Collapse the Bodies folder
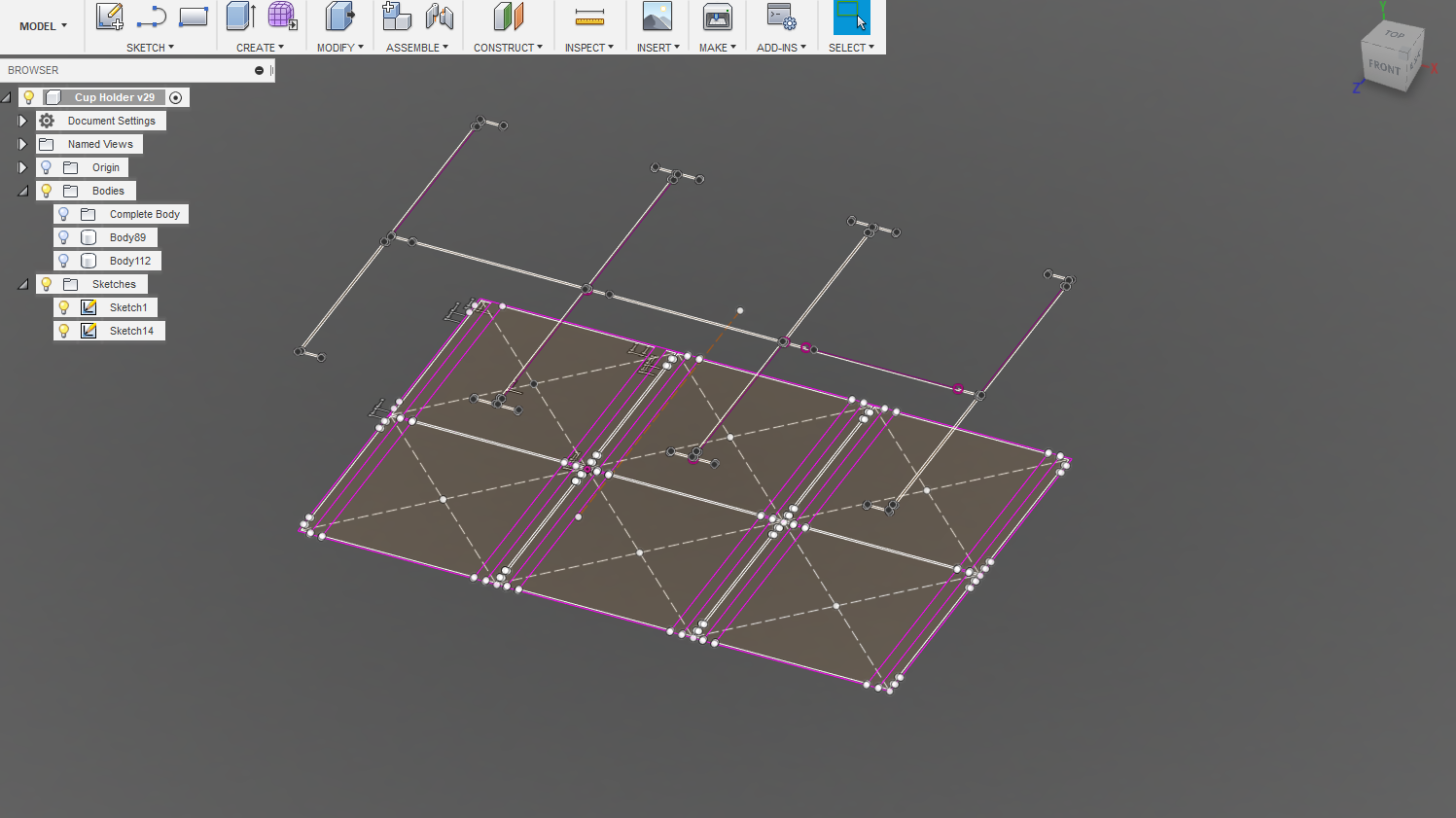 point(22,192)
